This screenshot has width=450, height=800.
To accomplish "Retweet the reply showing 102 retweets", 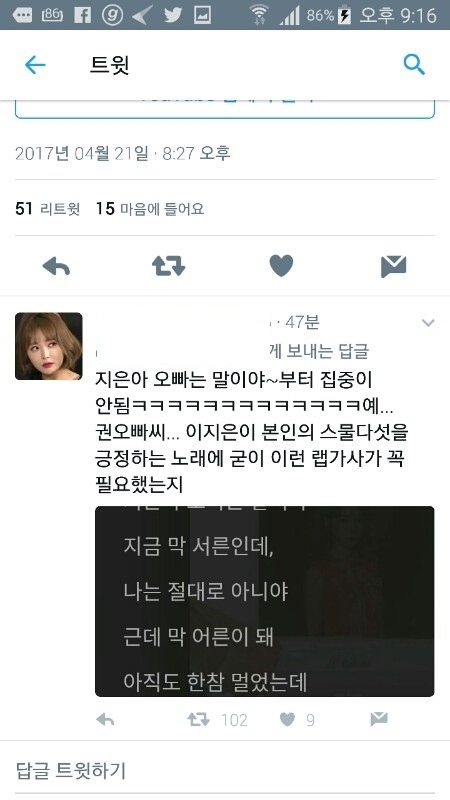I will coord(198,720).
